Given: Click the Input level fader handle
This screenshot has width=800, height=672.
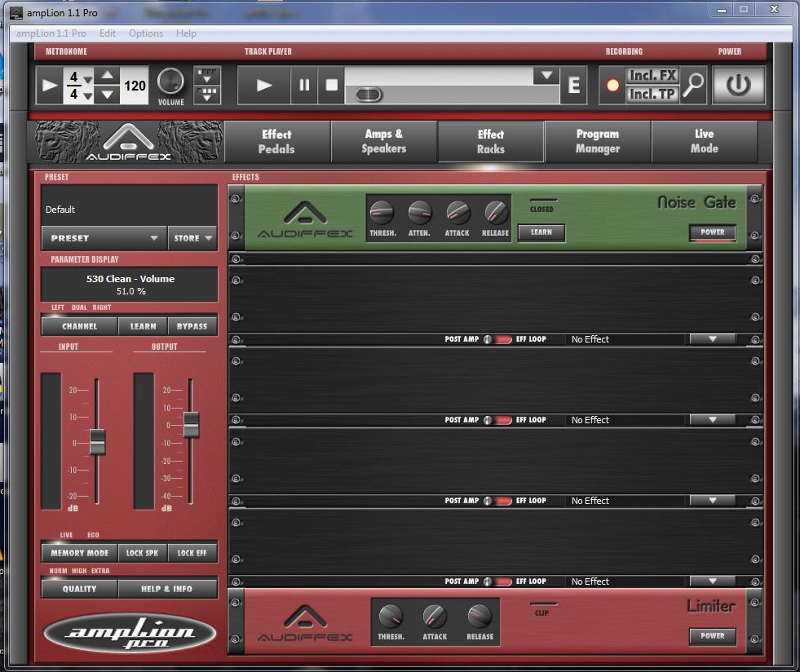Looking at the screenshot, I should pos(97,441).
